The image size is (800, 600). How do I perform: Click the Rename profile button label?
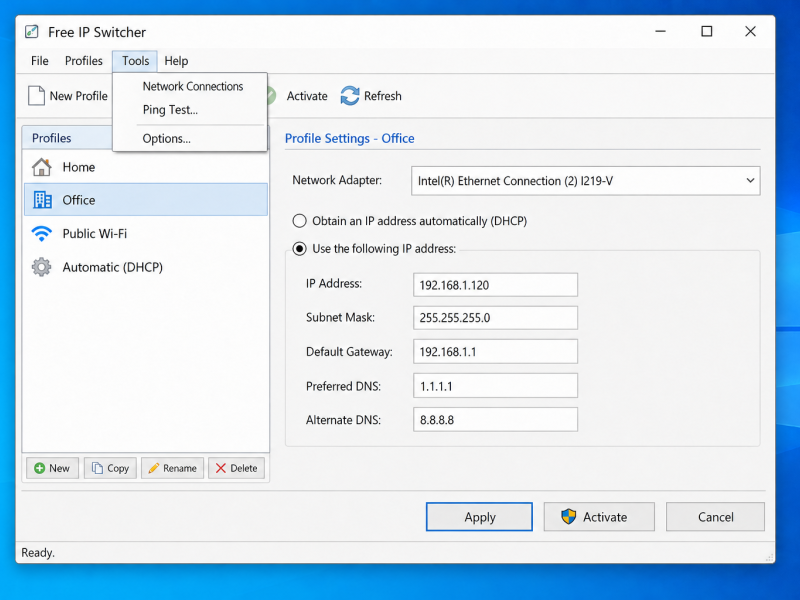[x=180, y=468]
